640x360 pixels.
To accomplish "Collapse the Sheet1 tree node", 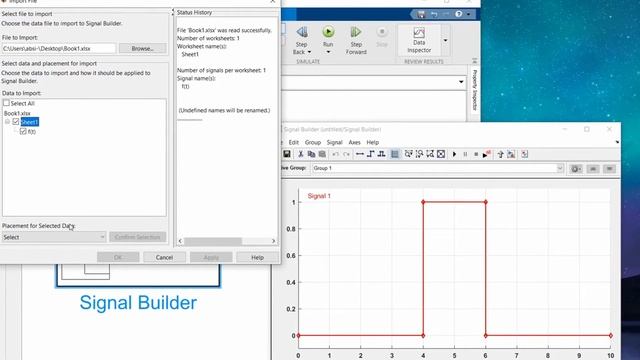I will point(7,122).
